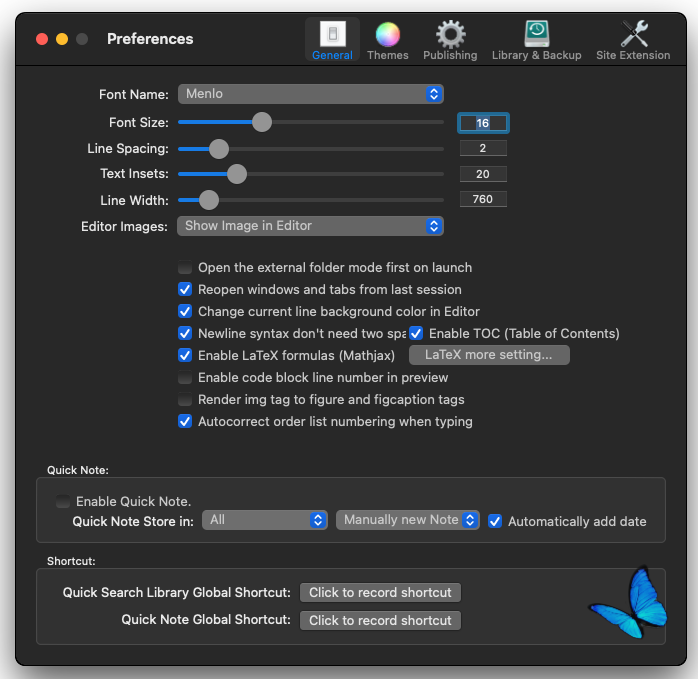
Task: Click the Line Width value field 760
Action: 483,199
